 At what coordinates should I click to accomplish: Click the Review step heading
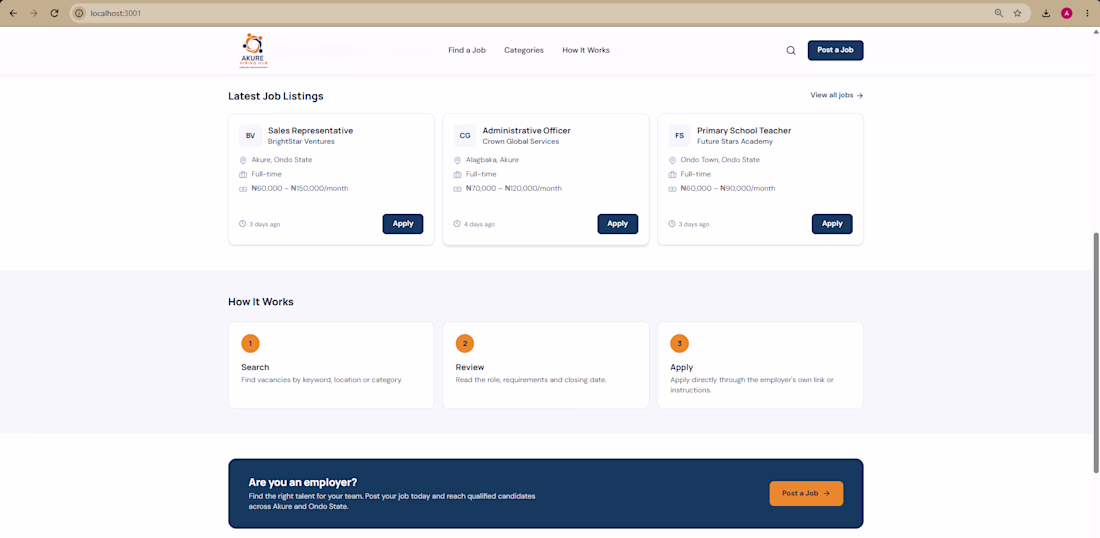tap(470, 367)
